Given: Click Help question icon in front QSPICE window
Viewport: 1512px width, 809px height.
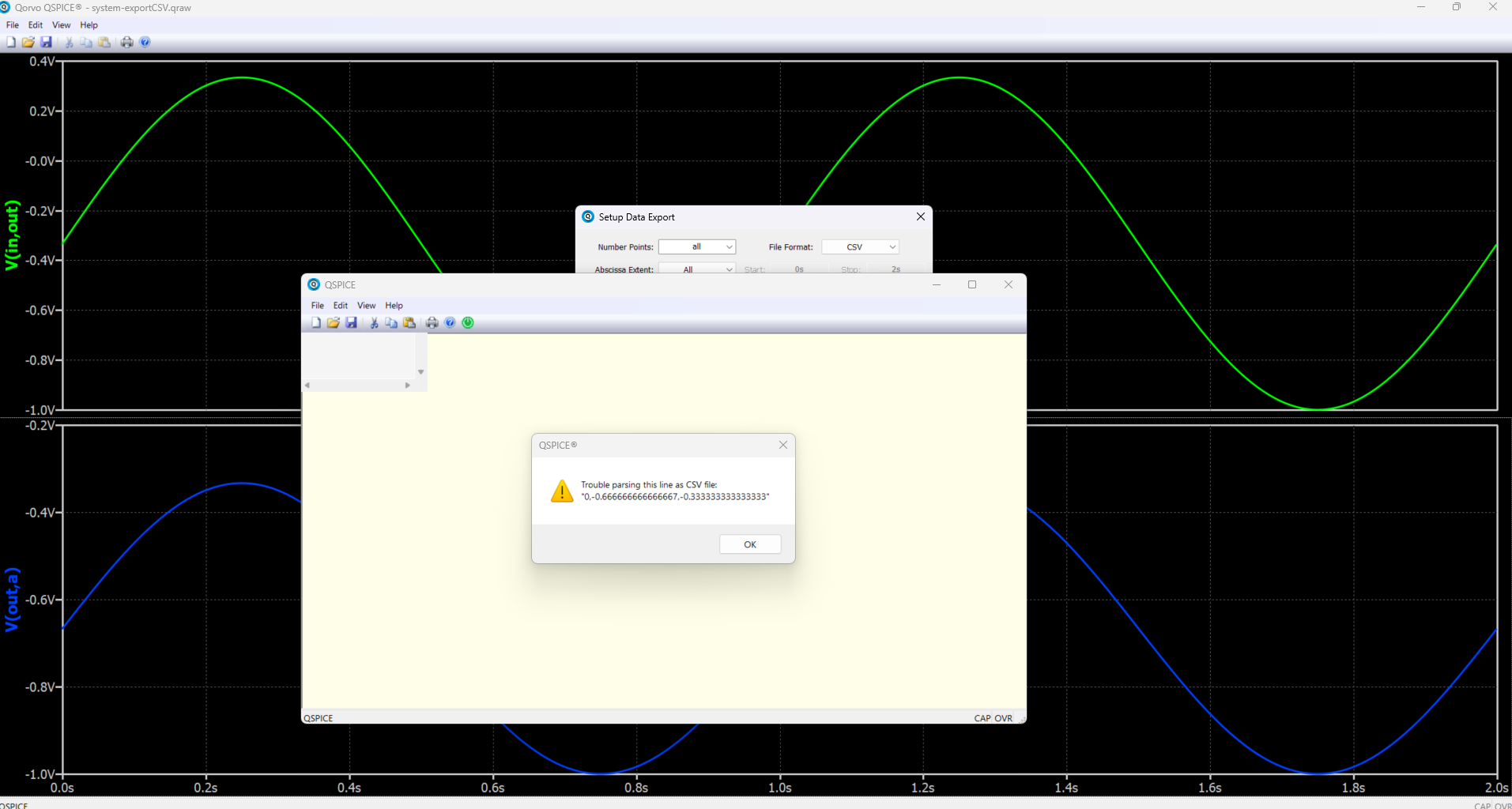Looking at the screenshot, I should (450, 322).
